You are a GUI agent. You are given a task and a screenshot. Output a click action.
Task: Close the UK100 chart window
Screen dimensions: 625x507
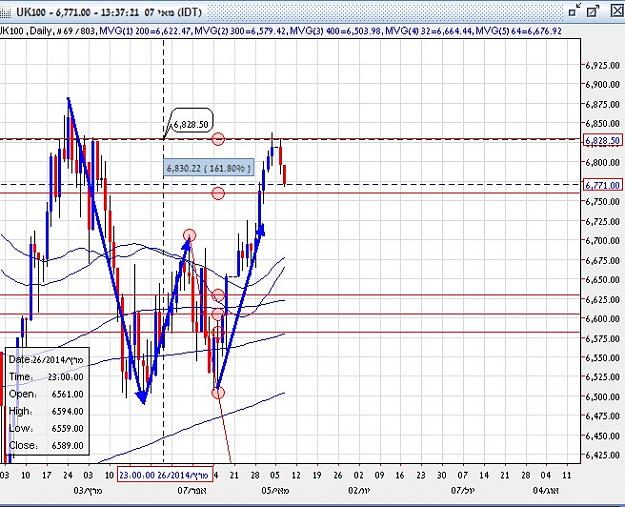coord(617,10)
